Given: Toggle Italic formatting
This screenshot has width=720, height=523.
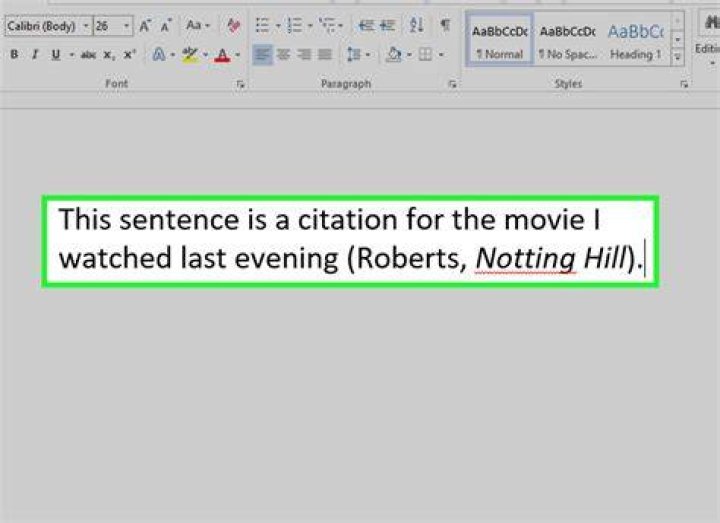Looking at the screenshot, I should (x=34, y=55).
